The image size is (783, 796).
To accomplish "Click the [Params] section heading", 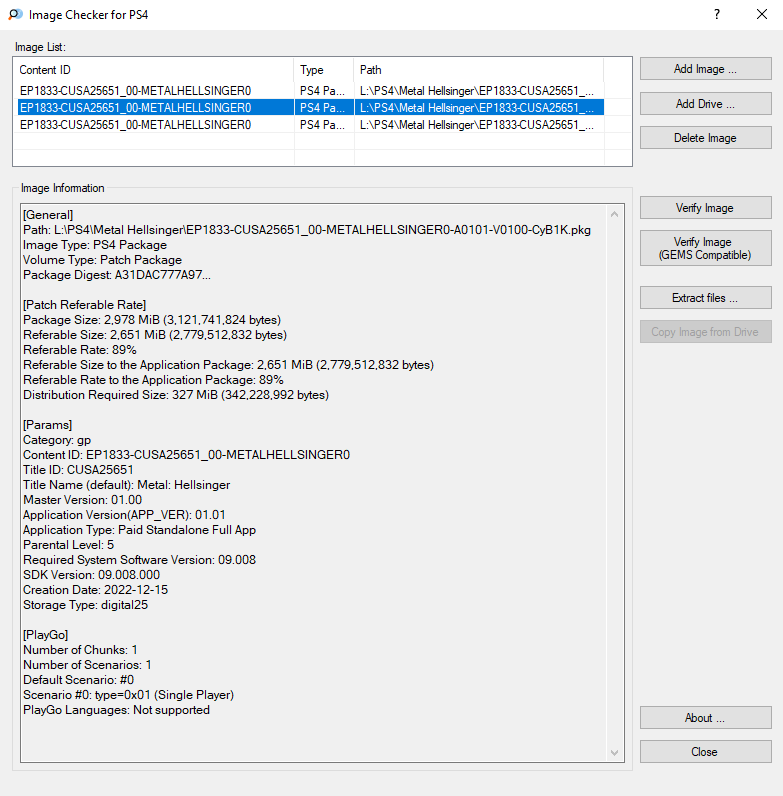I will click(x=48, y=424).
